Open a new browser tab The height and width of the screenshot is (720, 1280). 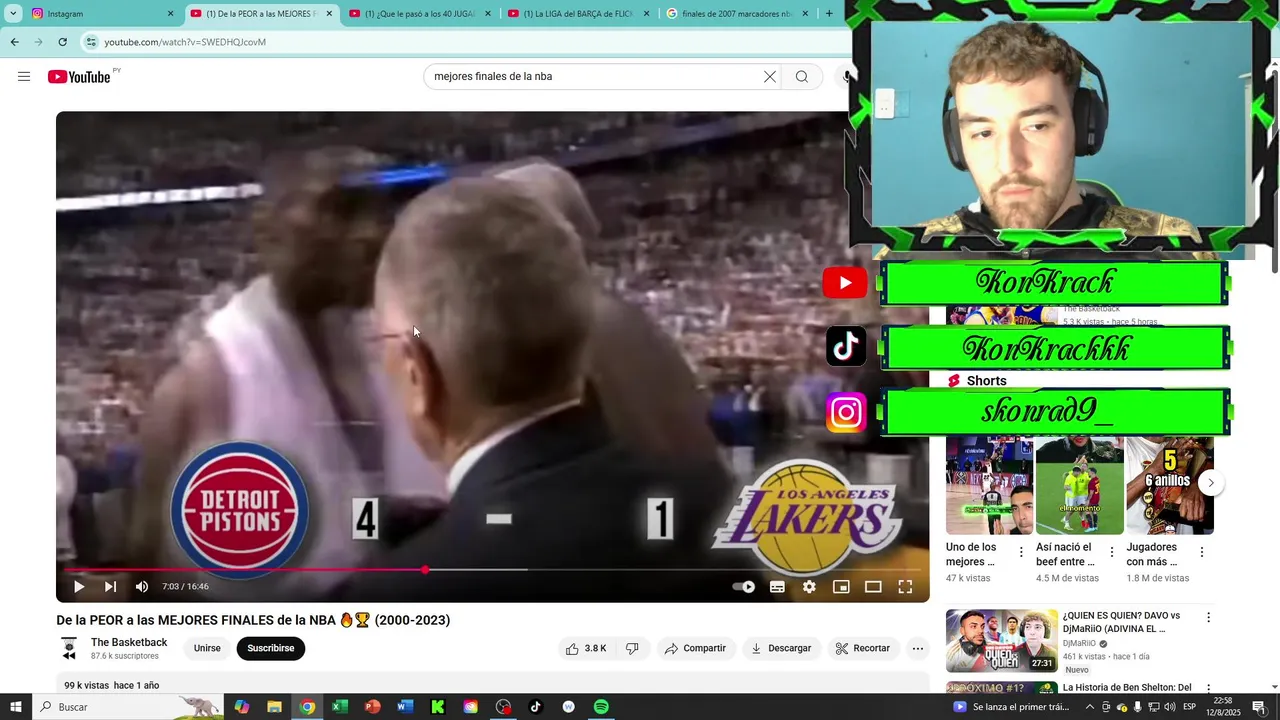pos(829,14)
